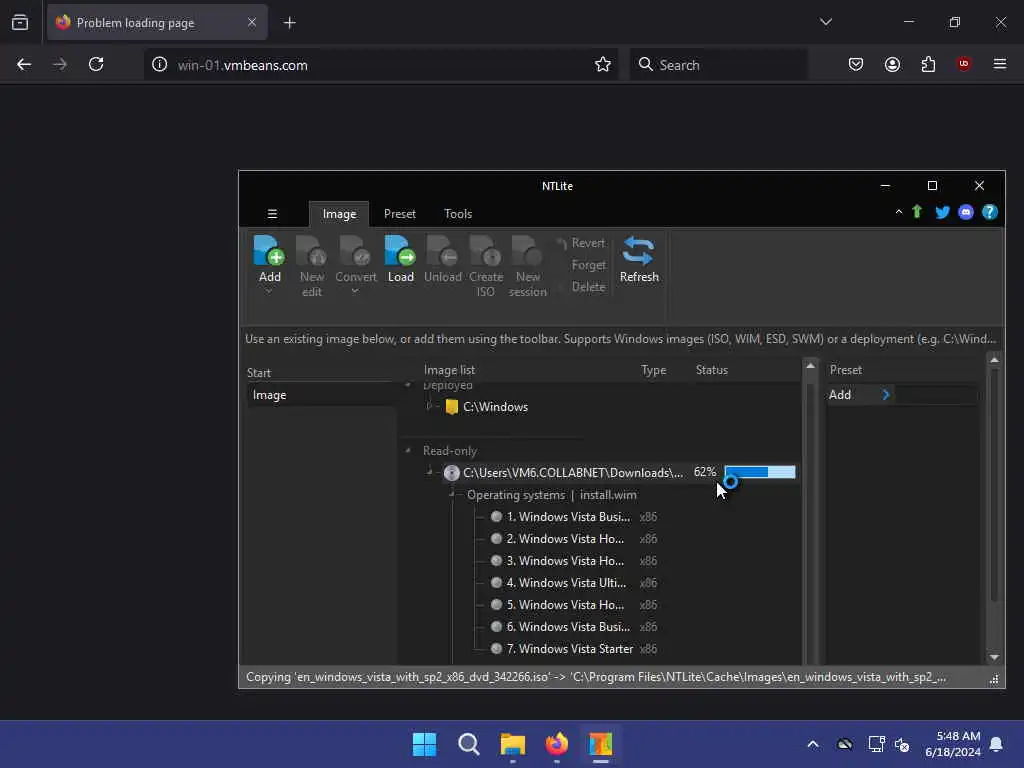Open NTLite Discord icon

click(x=965, y=212)
